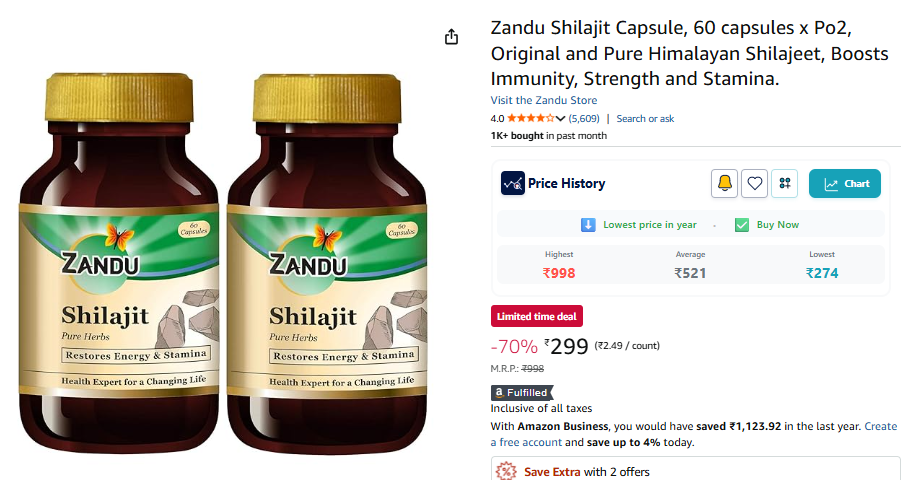This screenshot has height=480, width=908.
Task: Click the share icon above product image
Action: pos(451,37)
